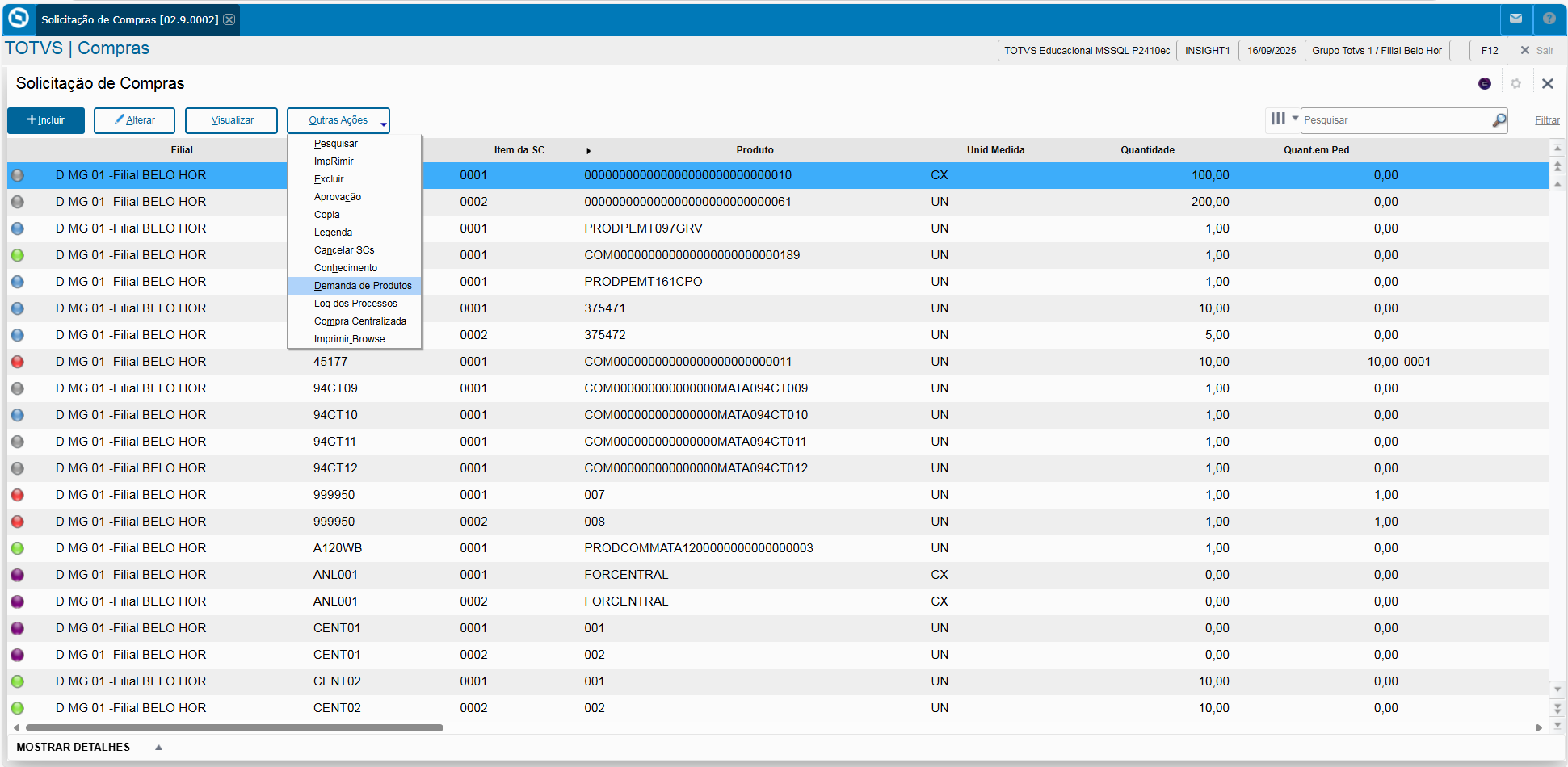Click the red status icon of 45177 row

click(17, 362)
